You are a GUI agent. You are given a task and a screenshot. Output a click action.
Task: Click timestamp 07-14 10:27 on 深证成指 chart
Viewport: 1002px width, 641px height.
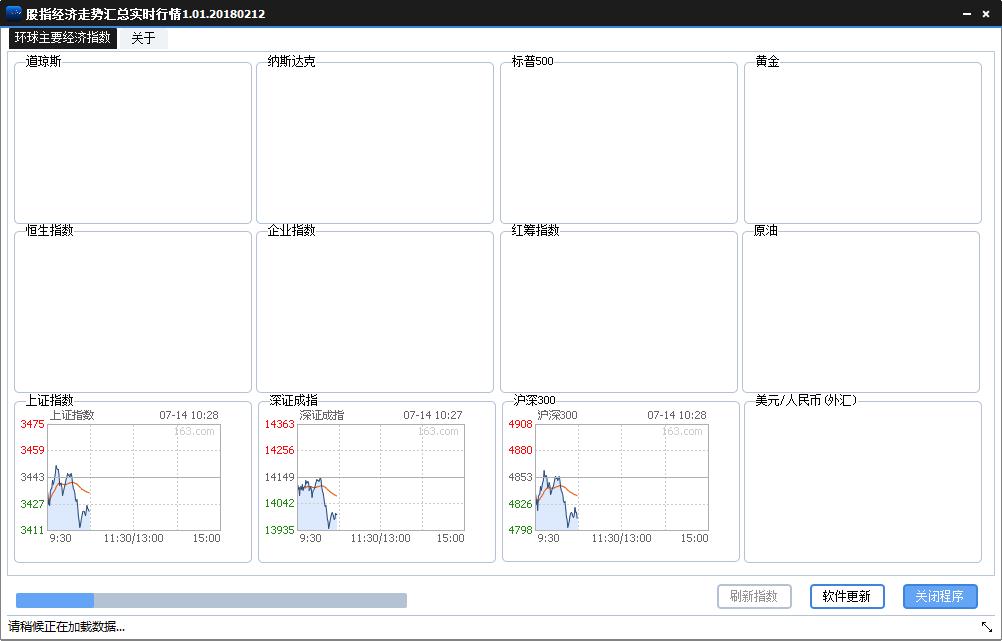click(x=433, y=415)
